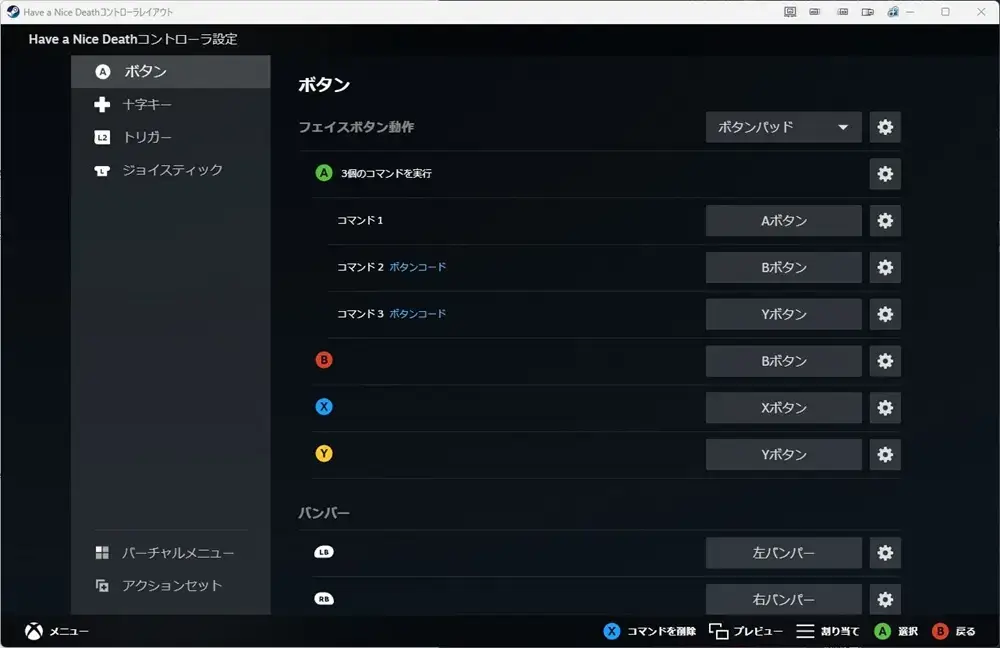The height and width of the screenshot is (648, 1000).
Task: Open gear settings for コマンド 1
Action: [885, 221]
